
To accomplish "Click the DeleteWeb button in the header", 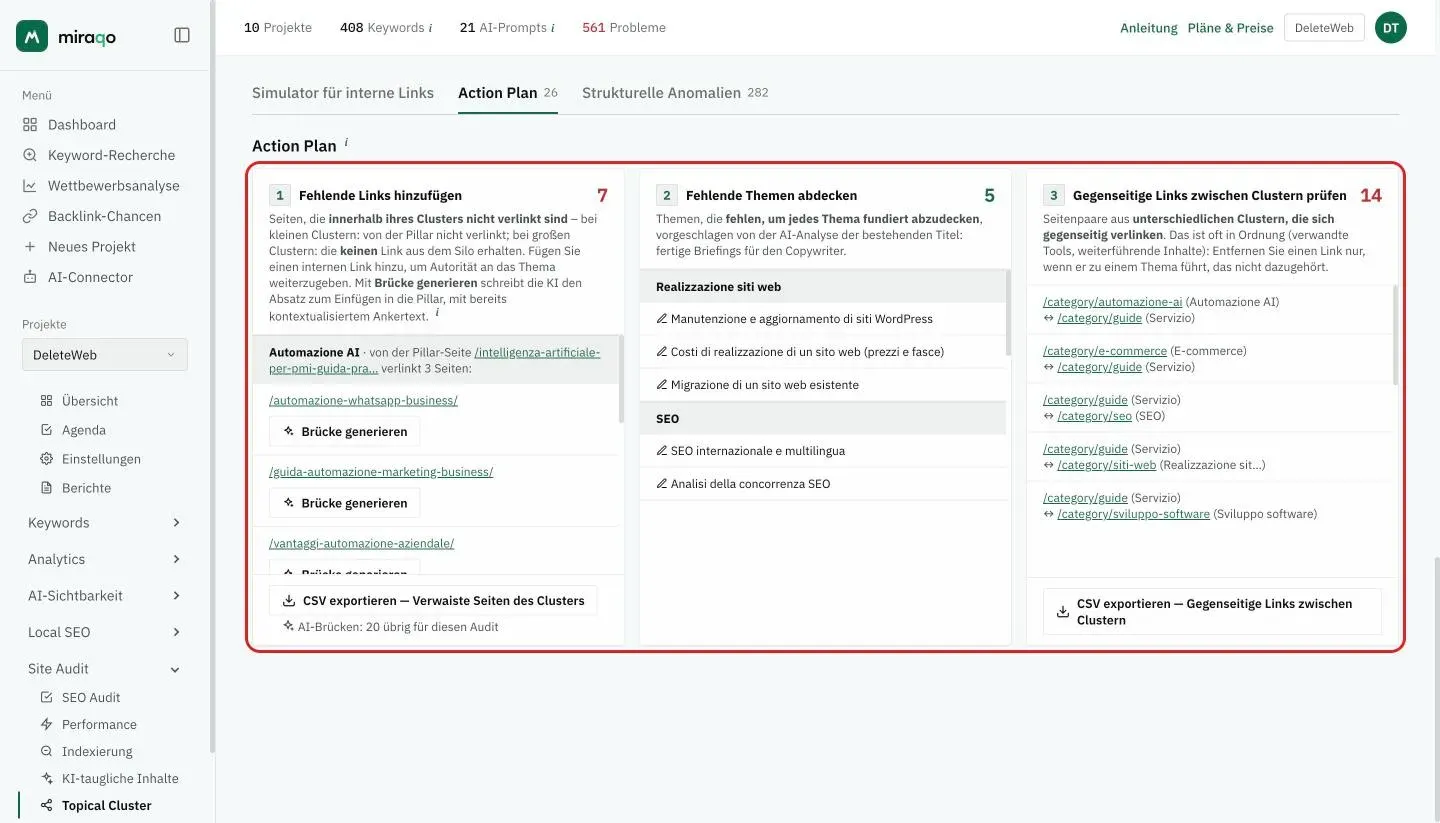I will click(x=1324, y=28).
